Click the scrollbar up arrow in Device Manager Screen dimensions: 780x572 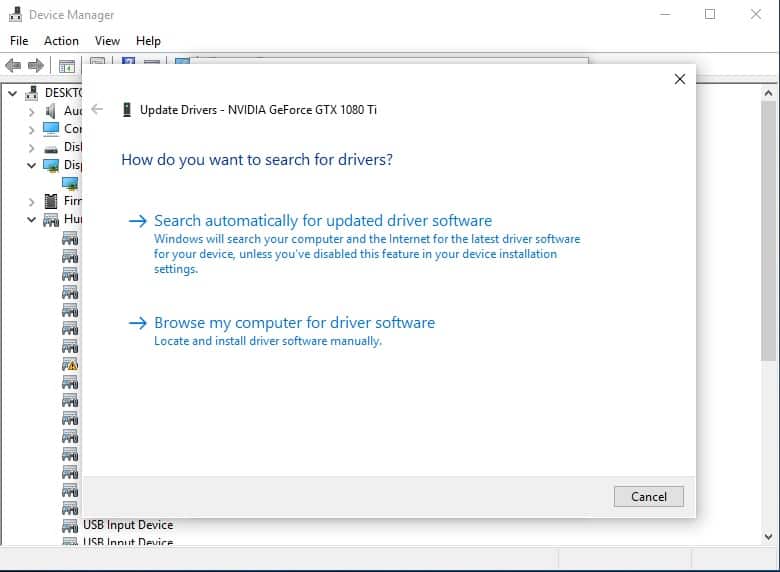click(x=769, y=93)
